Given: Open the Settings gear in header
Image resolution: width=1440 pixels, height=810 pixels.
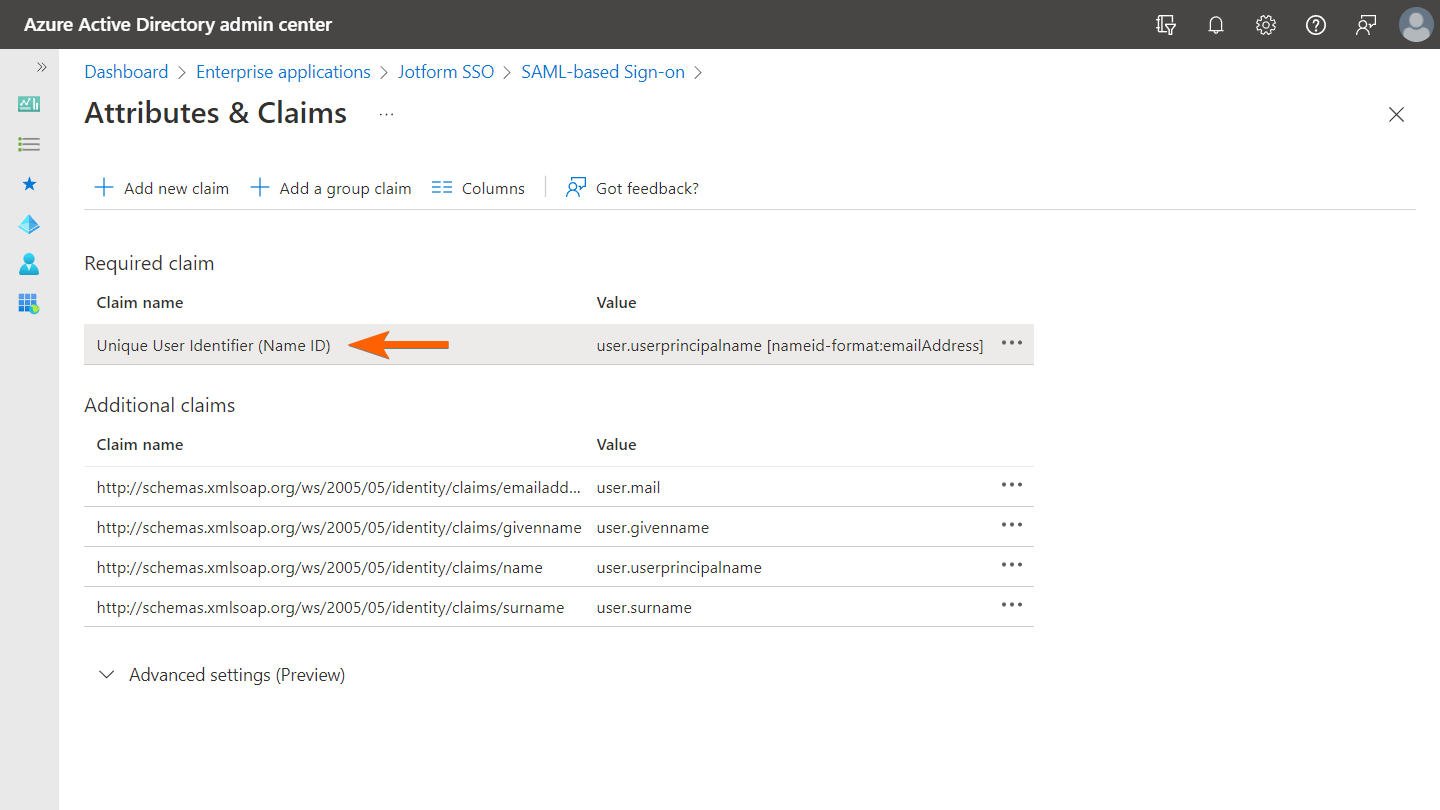Looking at the screenshot, I should [1266, 25].
